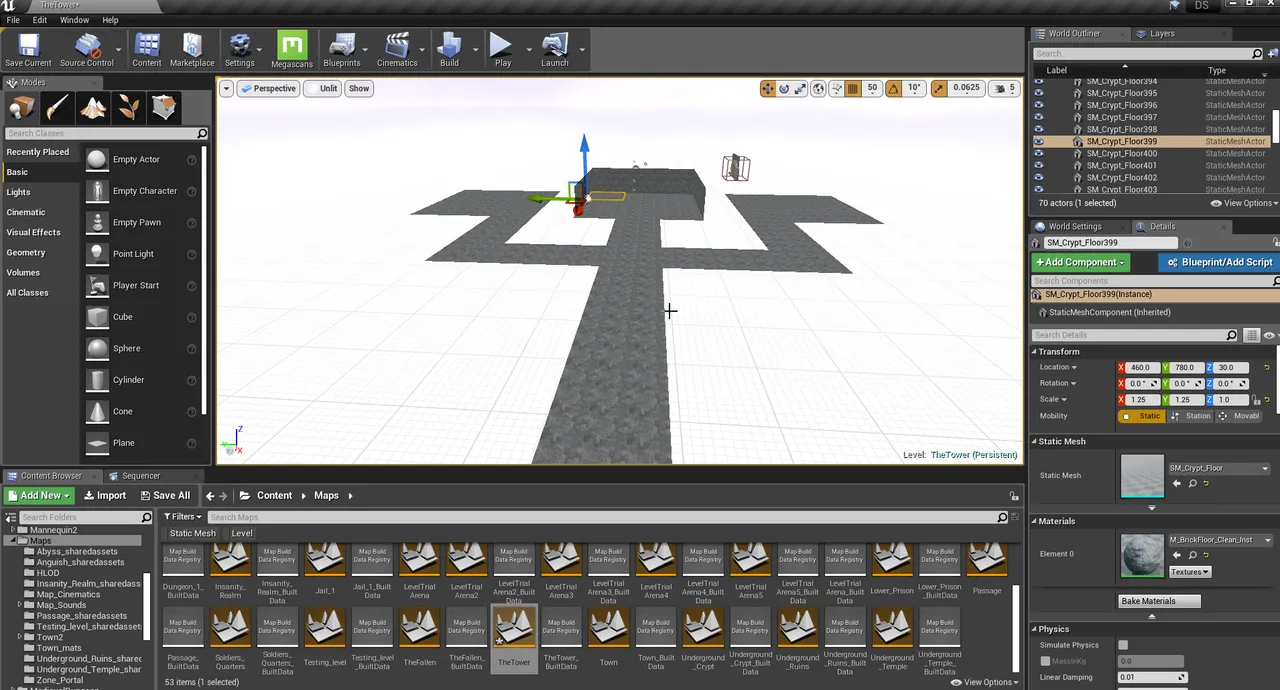Open the Settings gear icon
Viewport: 1280px width, 690px height.
[x=240, y=50]
